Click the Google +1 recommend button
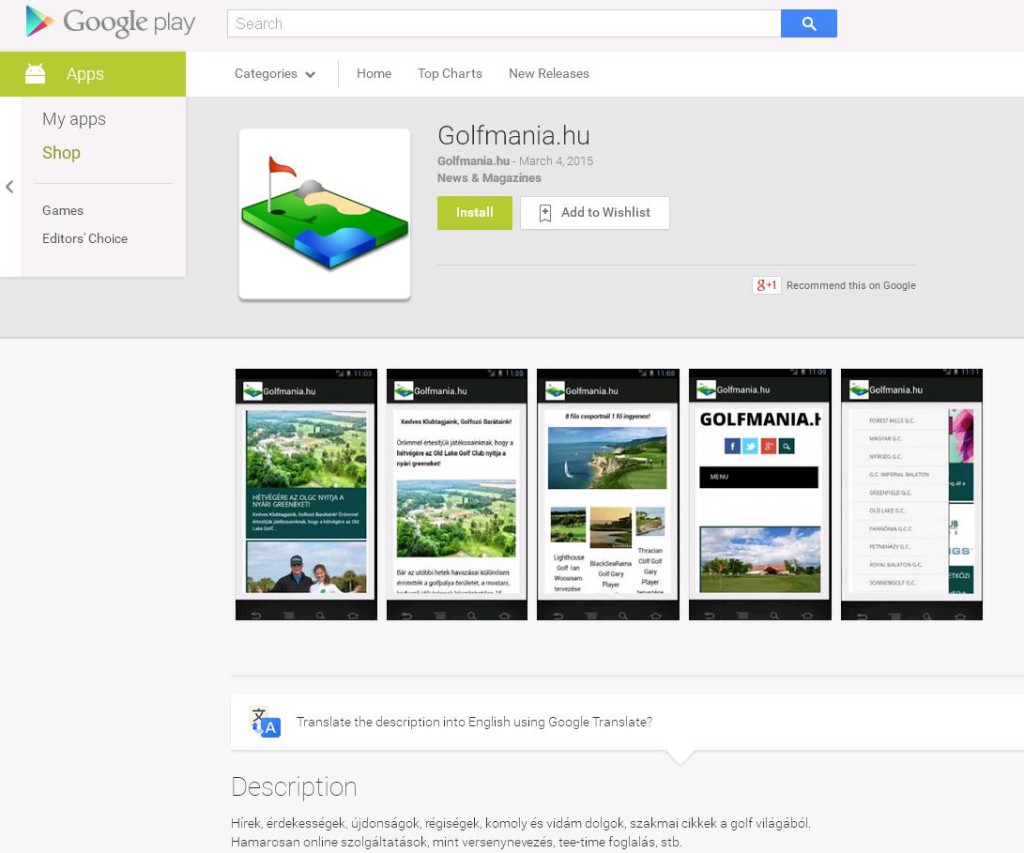The width and height of the screenshot is (1024, 853). tap(767, 285)
